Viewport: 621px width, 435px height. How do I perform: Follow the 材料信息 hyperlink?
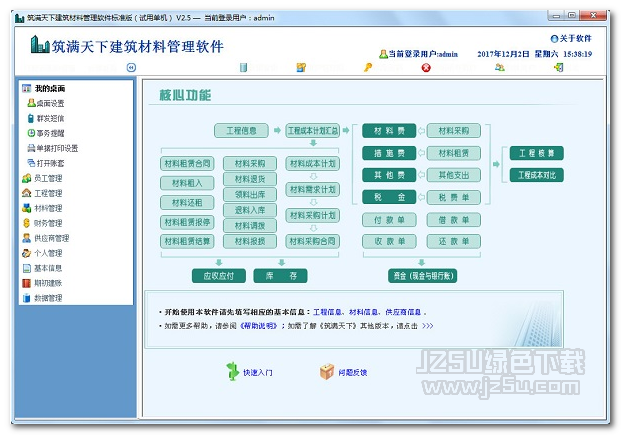pyautogui.click(x=363, y=312)
